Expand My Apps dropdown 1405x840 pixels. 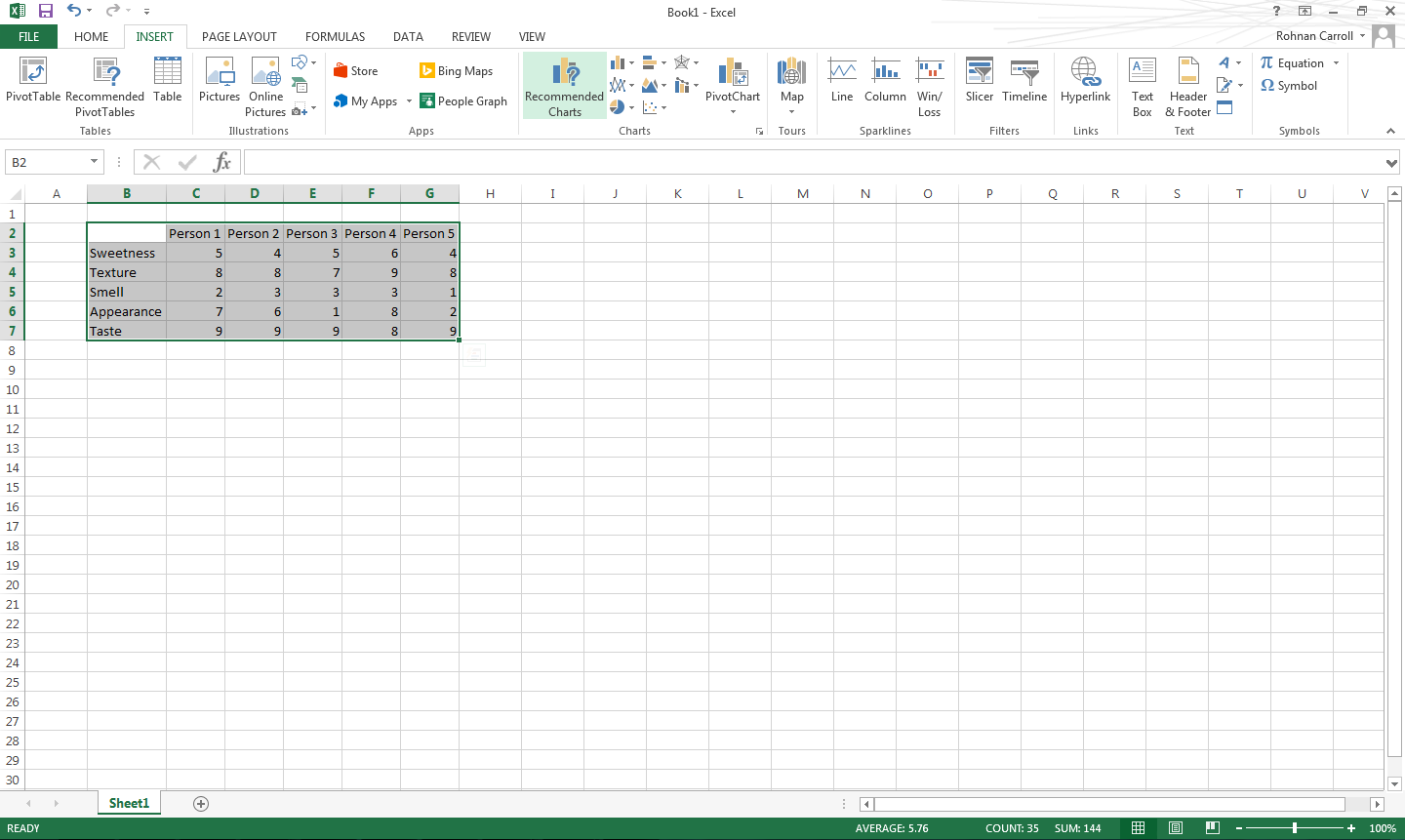click(x=409, y=101)
